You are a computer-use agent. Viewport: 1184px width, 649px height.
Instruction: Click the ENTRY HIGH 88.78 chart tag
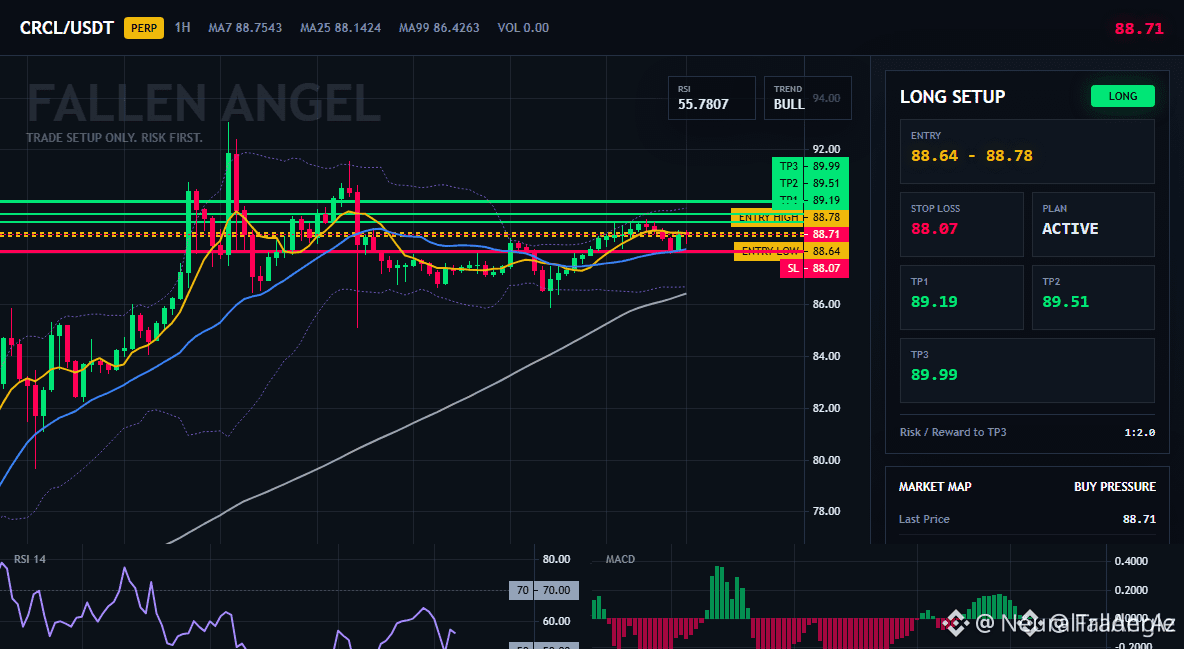pos(790,218)
